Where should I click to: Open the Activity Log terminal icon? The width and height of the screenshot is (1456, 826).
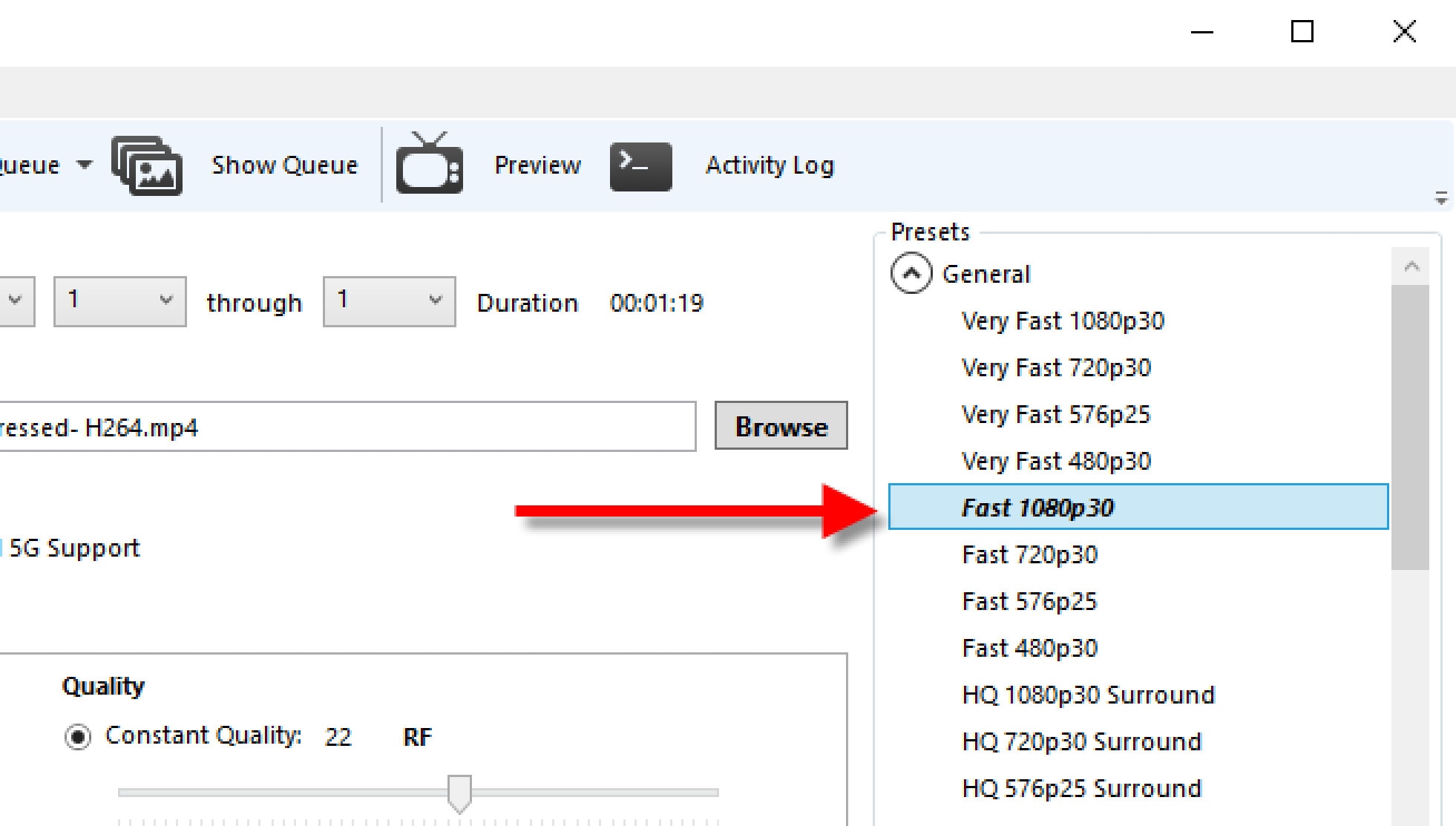click(640, 165)
